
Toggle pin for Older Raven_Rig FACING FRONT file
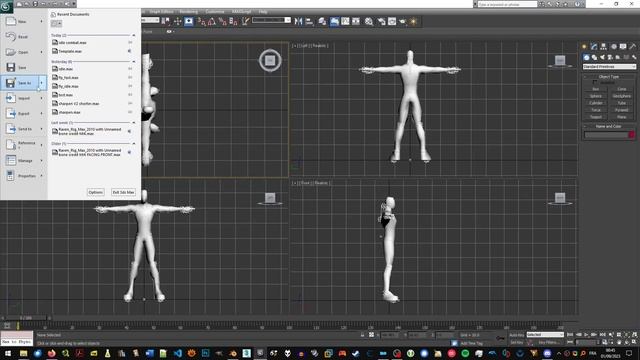pos(130,152)
